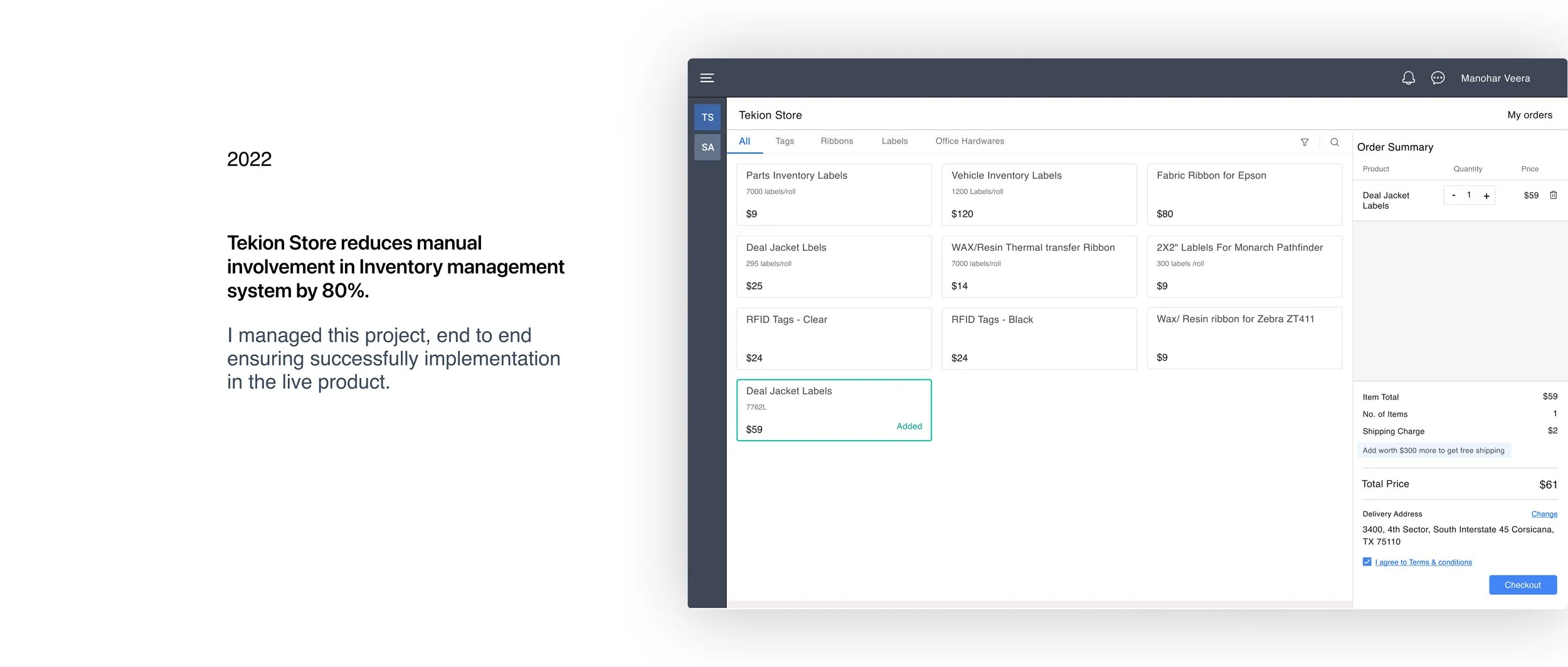Switch to the All tab
Viewport: 1568px width, 667px height.
click(x=744, y=142)
